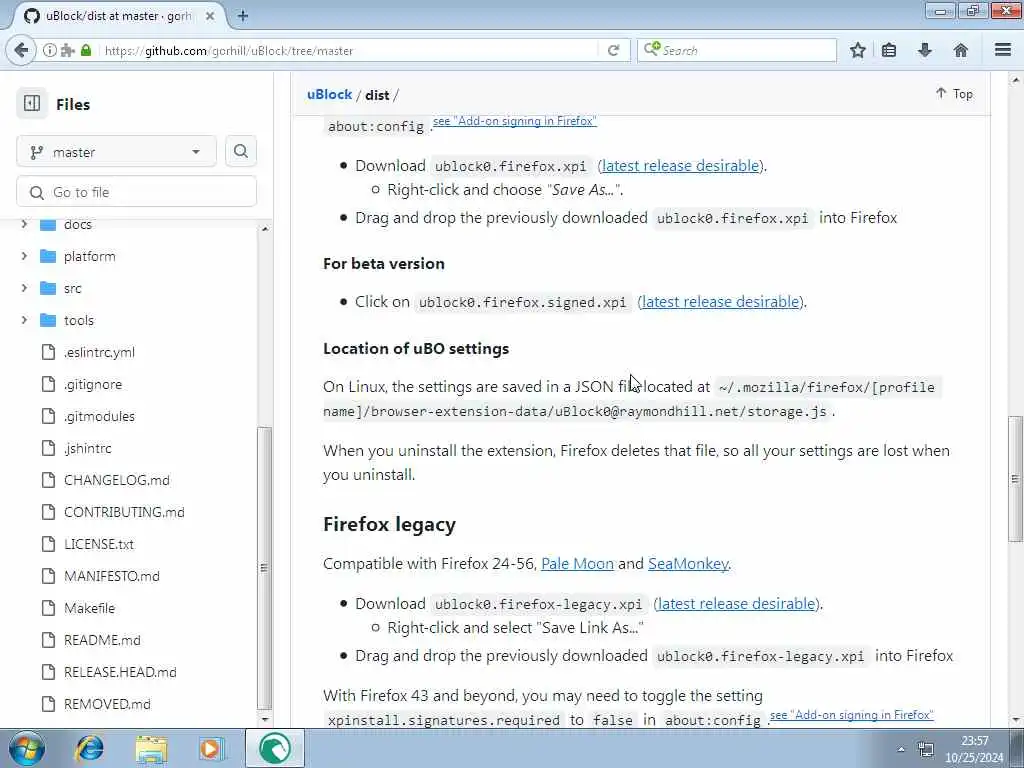Click the green browser taskbar icon
Screen dimensions: 1024x768
click(x=274, y=748)
